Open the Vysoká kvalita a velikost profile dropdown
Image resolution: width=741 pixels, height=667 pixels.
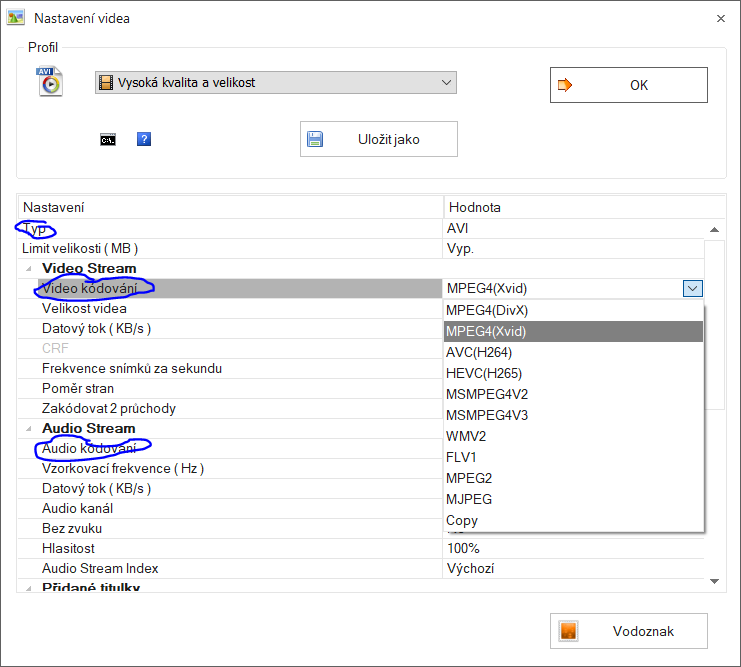tap(446, 83)
